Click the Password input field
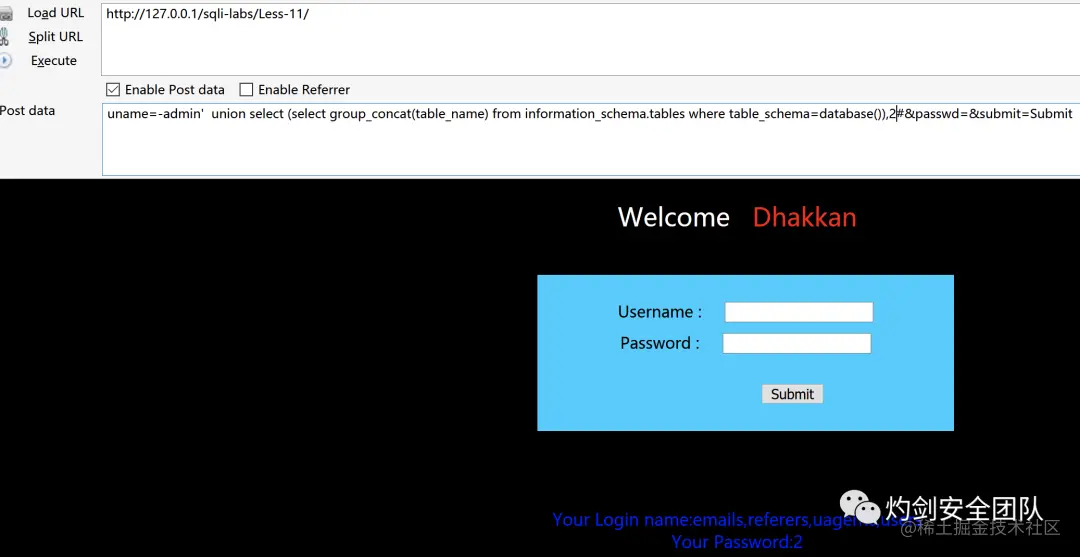 coord(797,344)
